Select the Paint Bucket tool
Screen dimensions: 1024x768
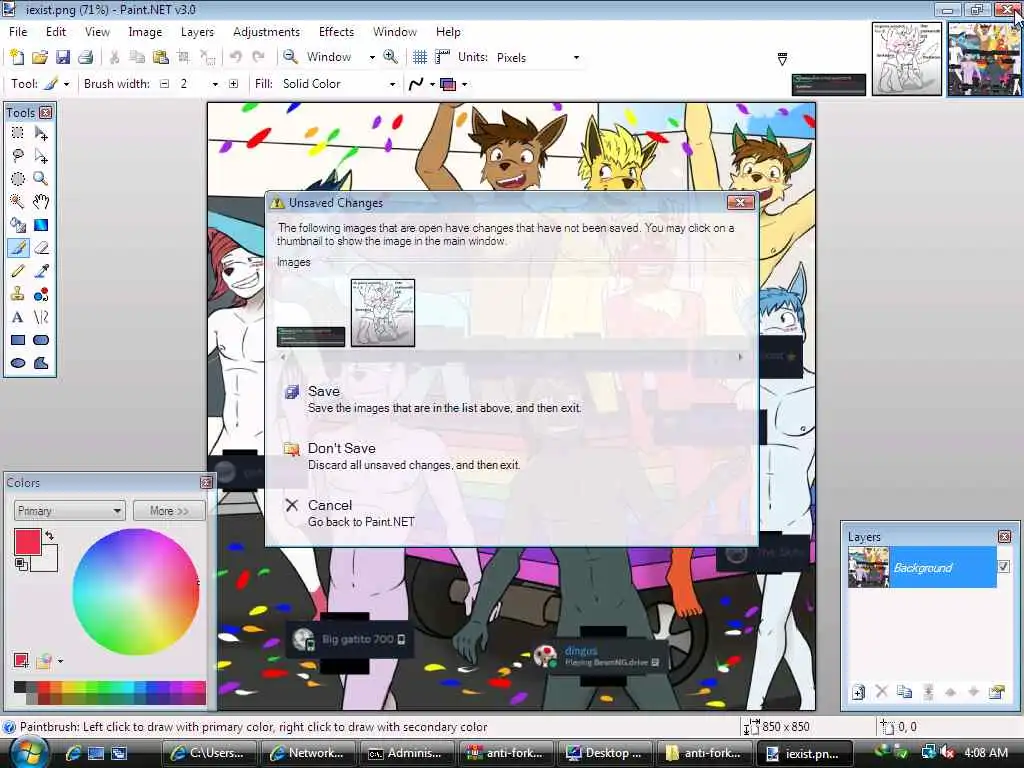coord(18,225)
